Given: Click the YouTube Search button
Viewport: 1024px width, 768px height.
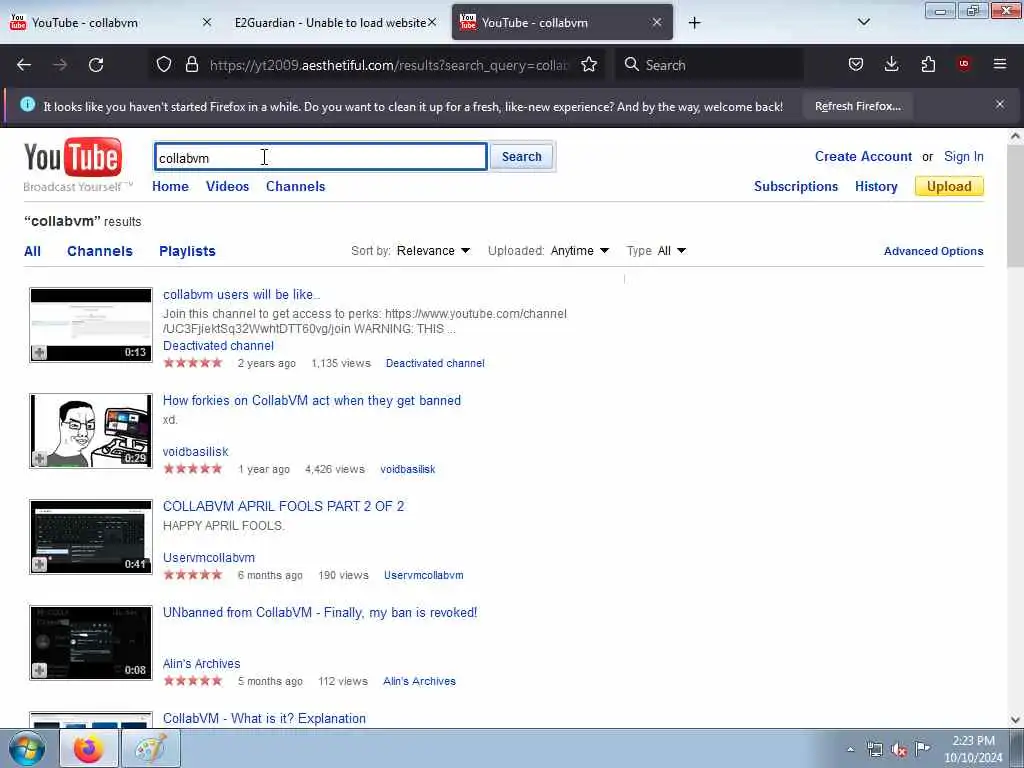Looking at the screenshot, I should 521,157.
